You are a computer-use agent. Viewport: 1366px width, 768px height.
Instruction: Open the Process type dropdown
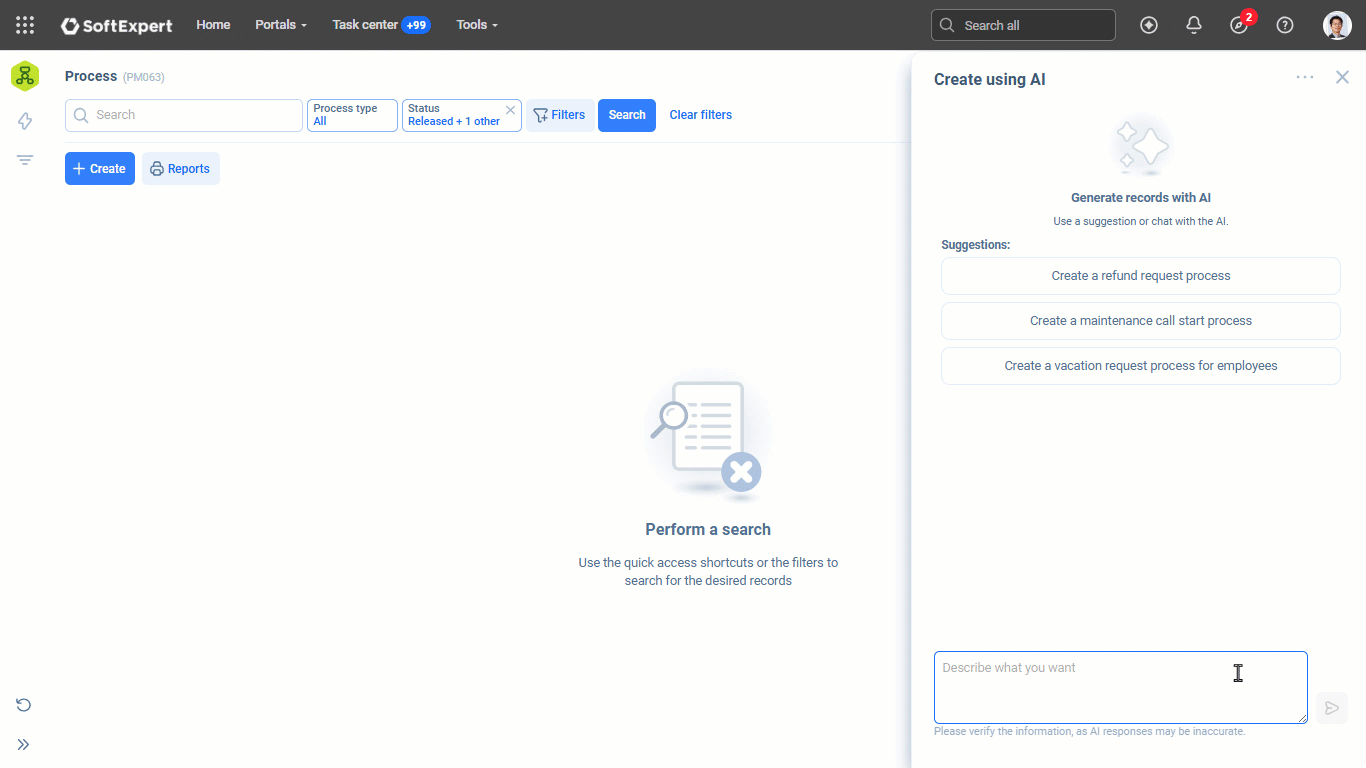[352, 115]
